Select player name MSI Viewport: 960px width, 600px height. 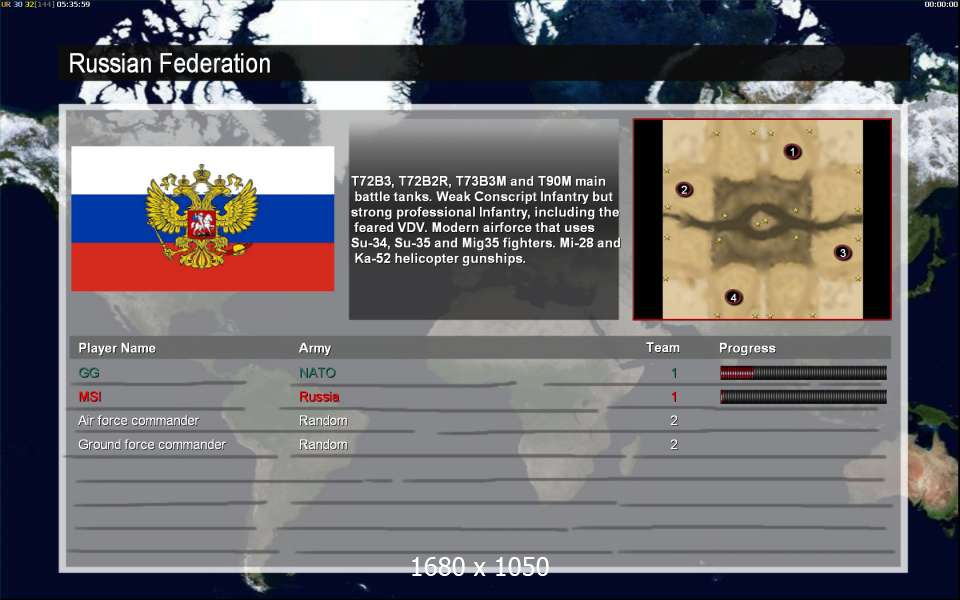point(90,397)
